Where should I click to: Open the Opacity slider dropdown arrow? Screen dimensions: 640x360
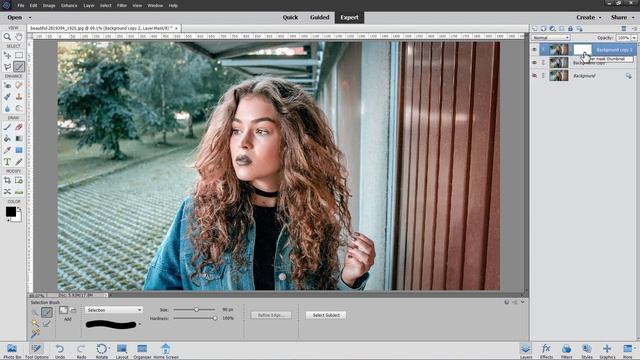(x=634, y=38)
